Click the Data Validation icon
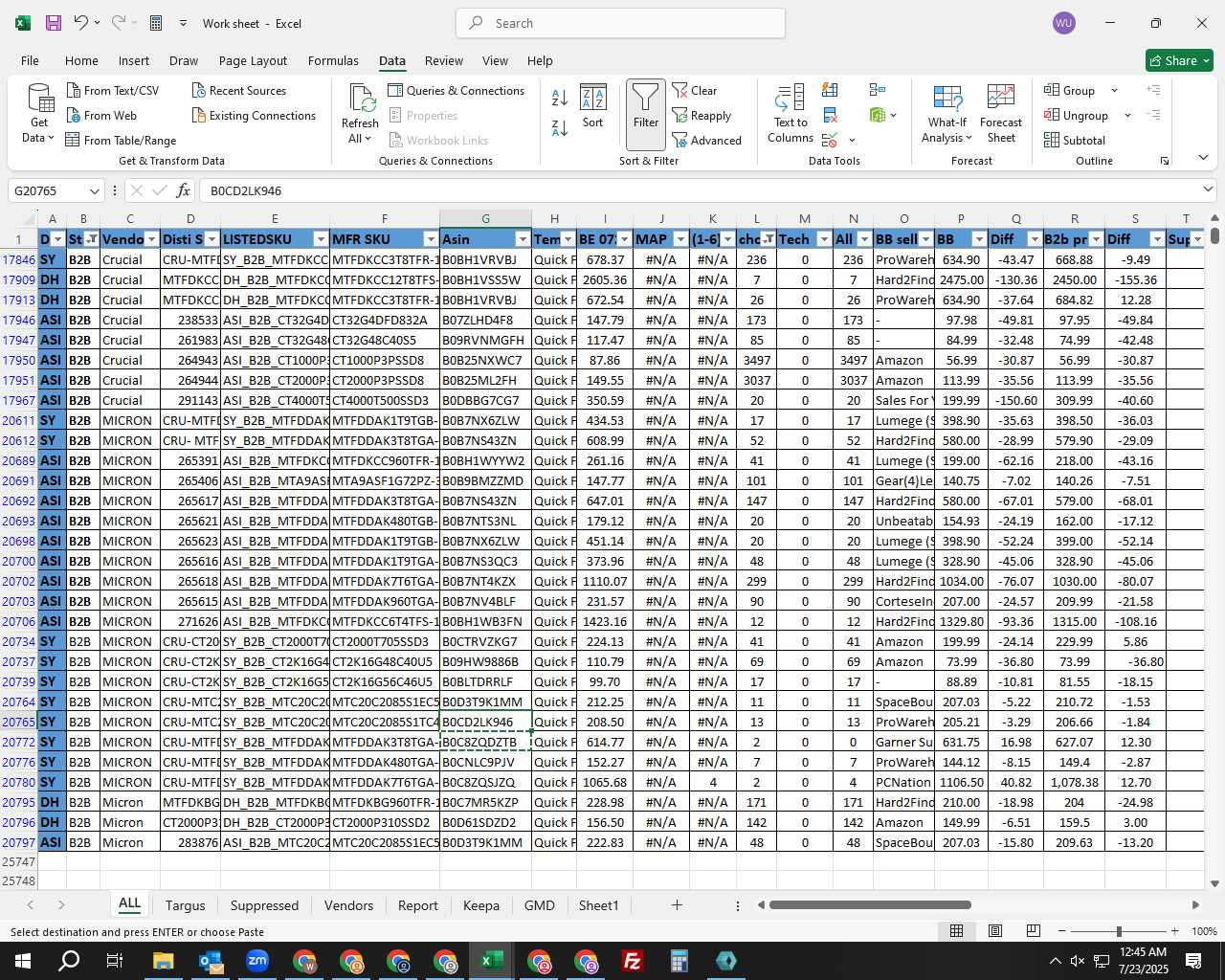The image size is (1225, 980). tap(830, 141)
